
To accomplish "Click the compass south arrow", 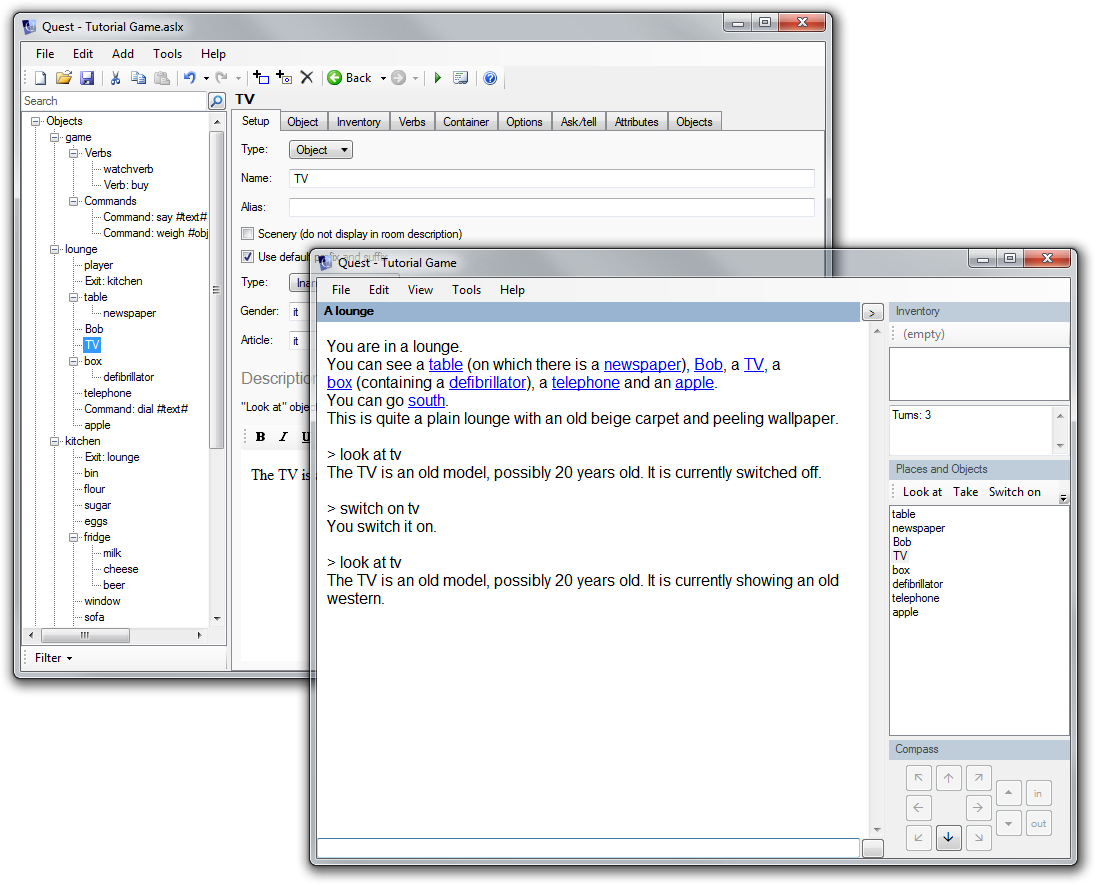I will pyautogui.click(x=949, y=837).
